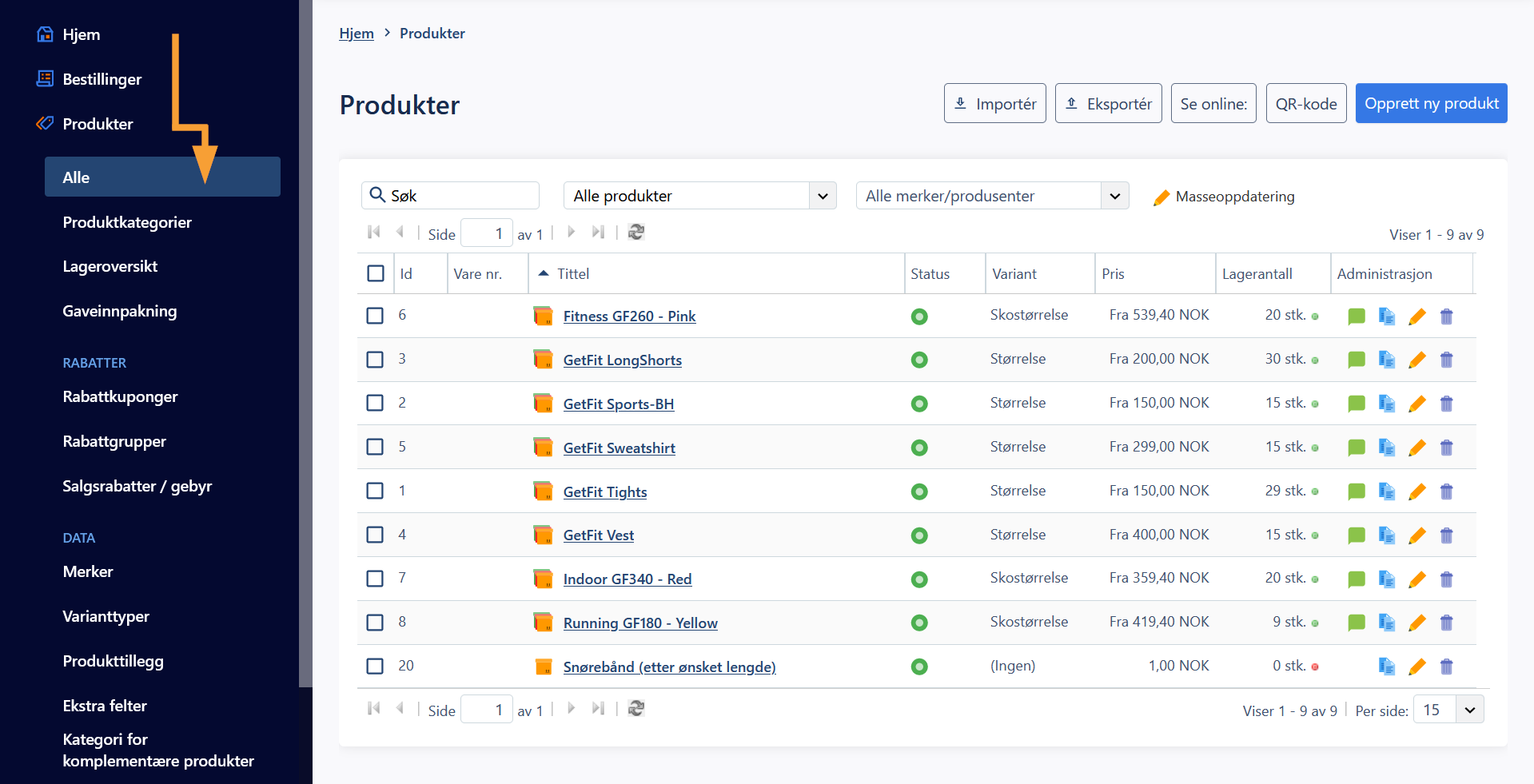The width and height of the screenshot is (1534, 784).
Task: Open Lageroversikt in sidebar
Action: click(x=110, y=266)
